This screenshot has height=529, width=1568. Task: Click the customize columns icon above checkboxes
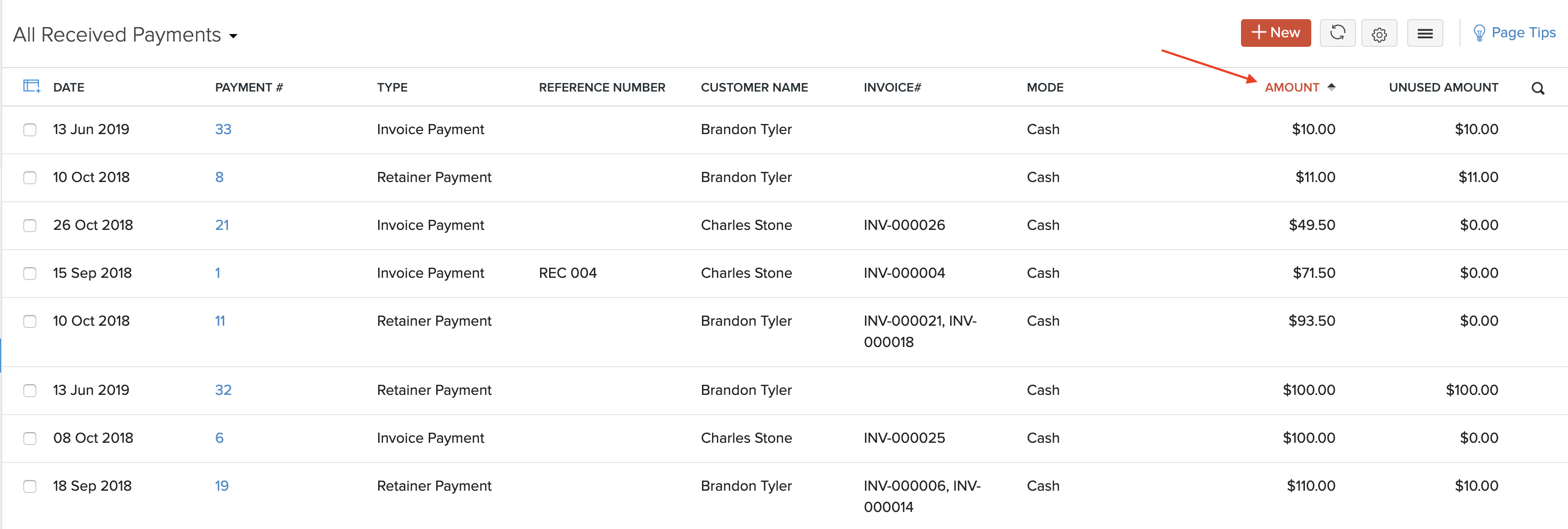(31, 86)
